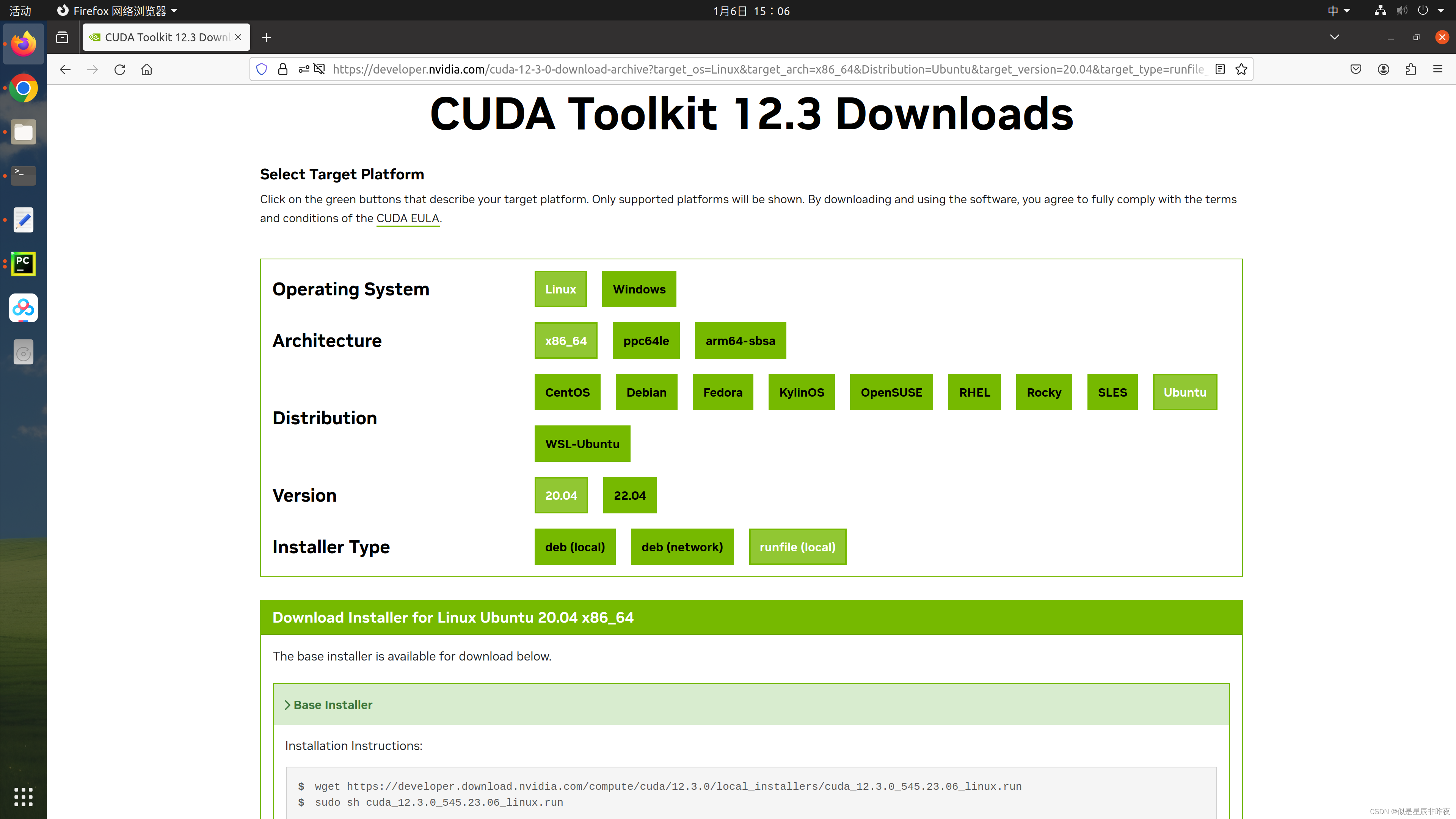Pick Rocky distribution
Image resolution: width=1456 pixels, height=819 pixels.
point(1044,392)
